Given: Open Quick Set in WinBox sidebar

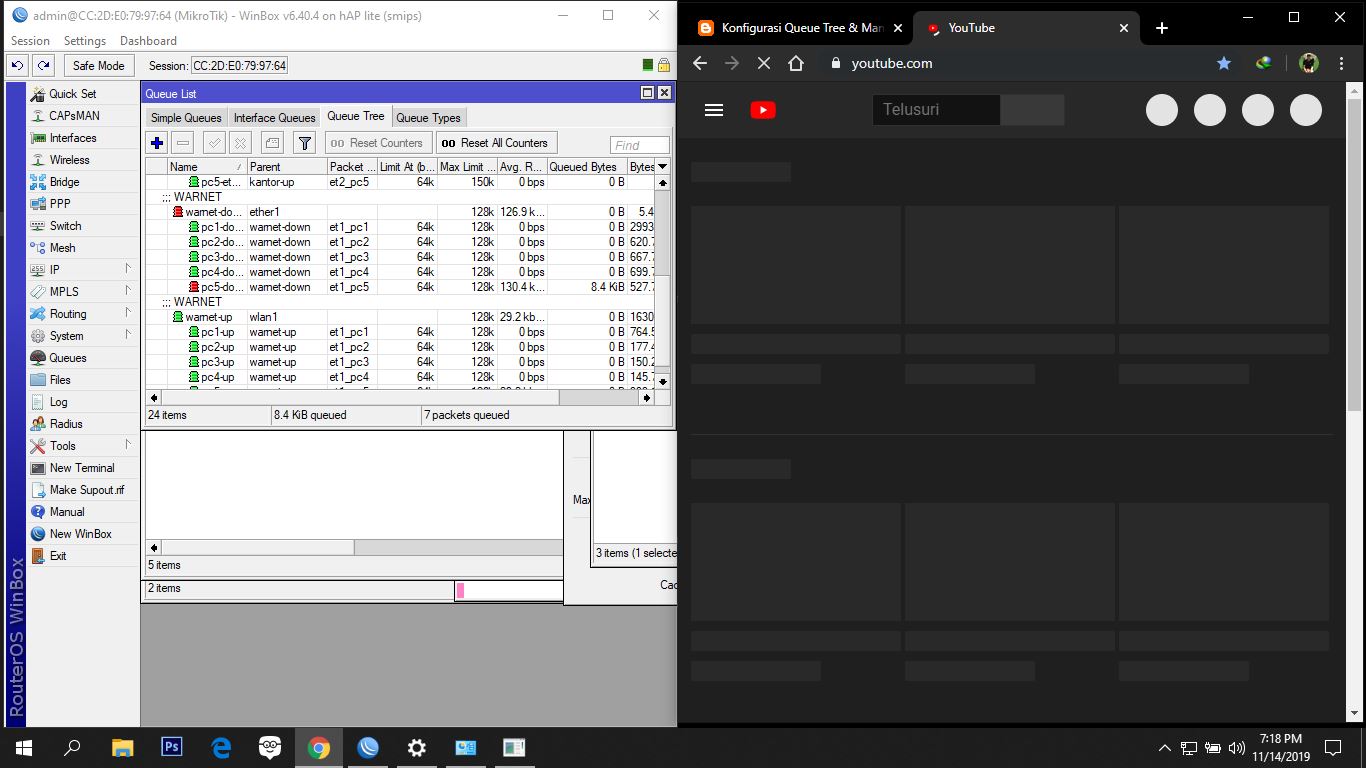Looking at the screenshot, I should pyautogui.click(x=73, y=94).
